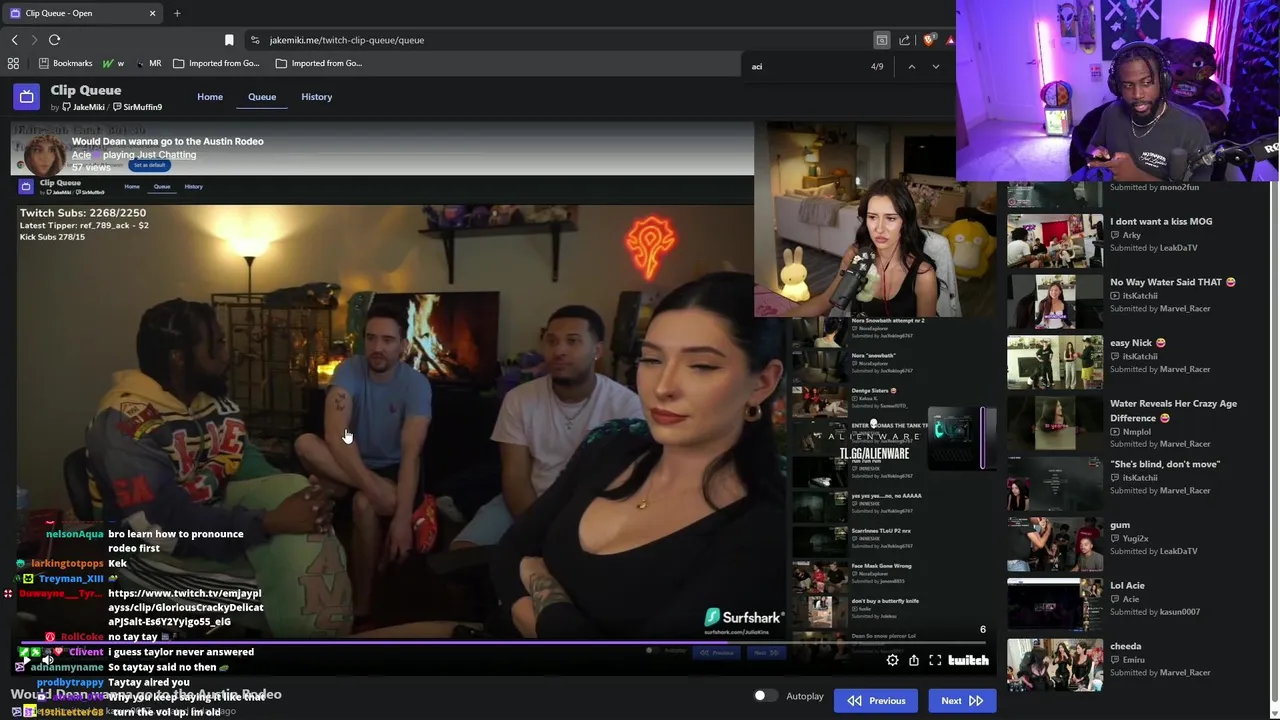Image resolution: width=1280 pixels, height=720 pixels.
Task: Click 'Submitted by kasun0007' text
Action: [1155, 612]
